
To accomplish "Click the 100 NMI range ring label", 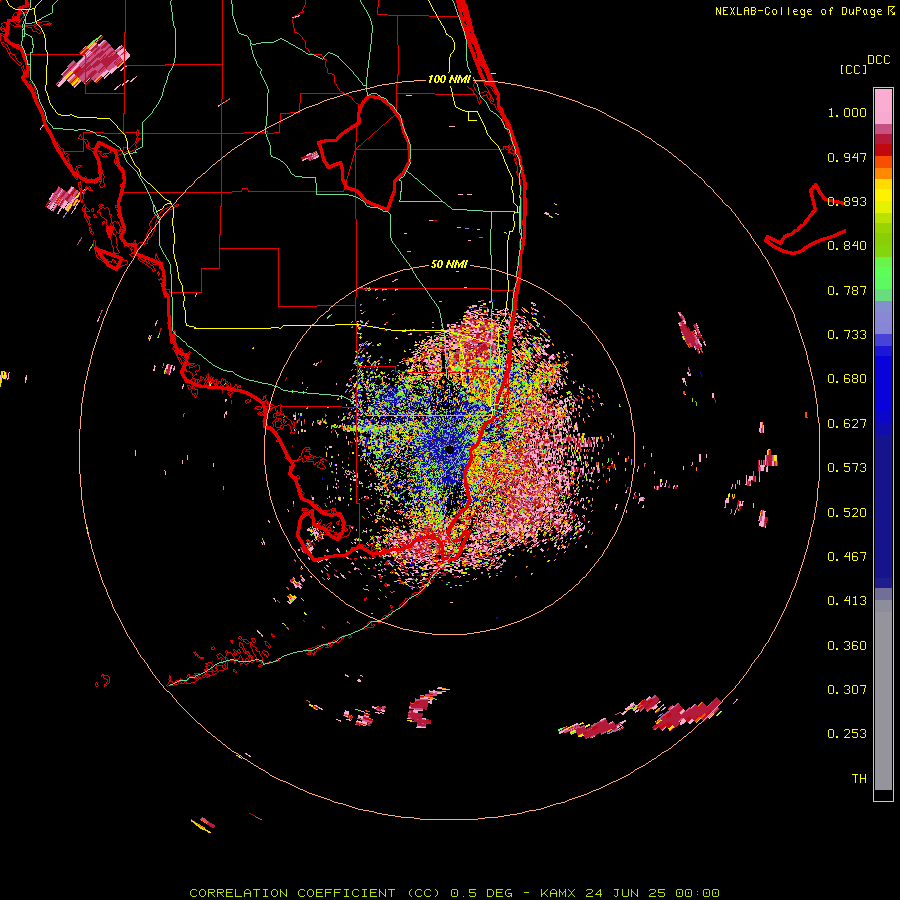I will 449,79.
